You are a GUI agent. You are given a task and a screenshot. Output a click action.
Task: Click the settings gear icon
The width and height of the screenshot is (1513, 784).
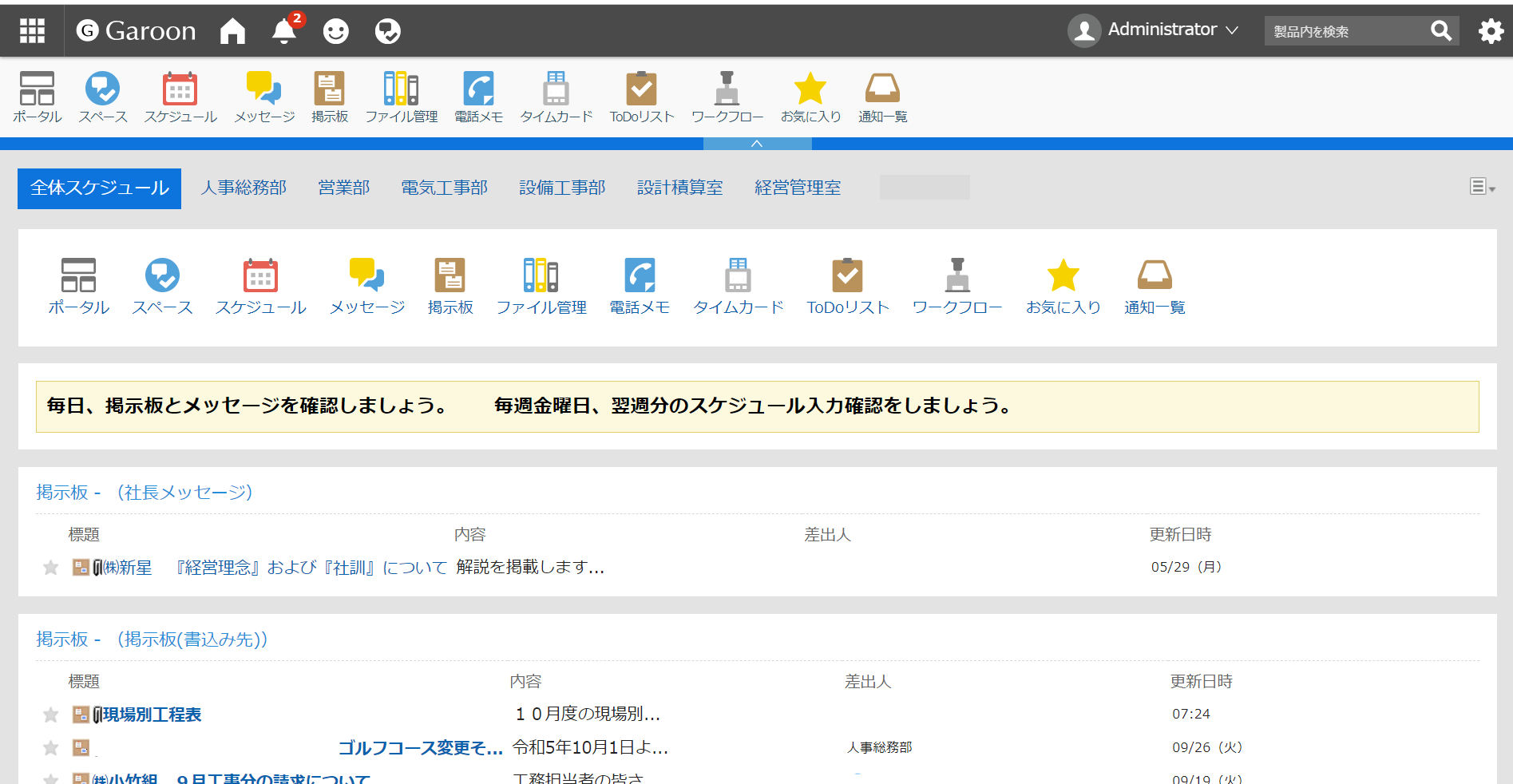pos(1491,31)
